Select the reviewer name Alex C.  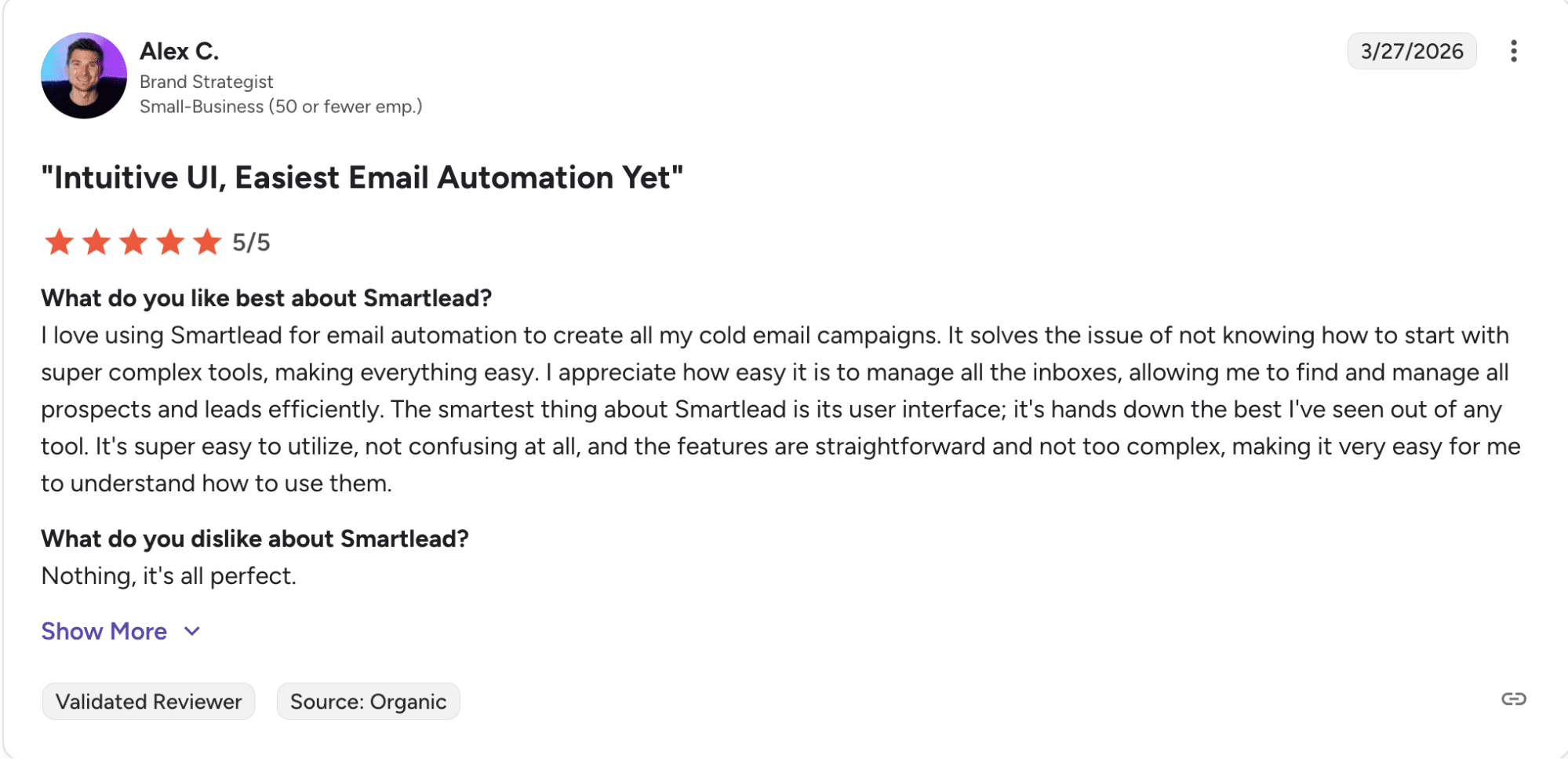[x=179, y=51]
